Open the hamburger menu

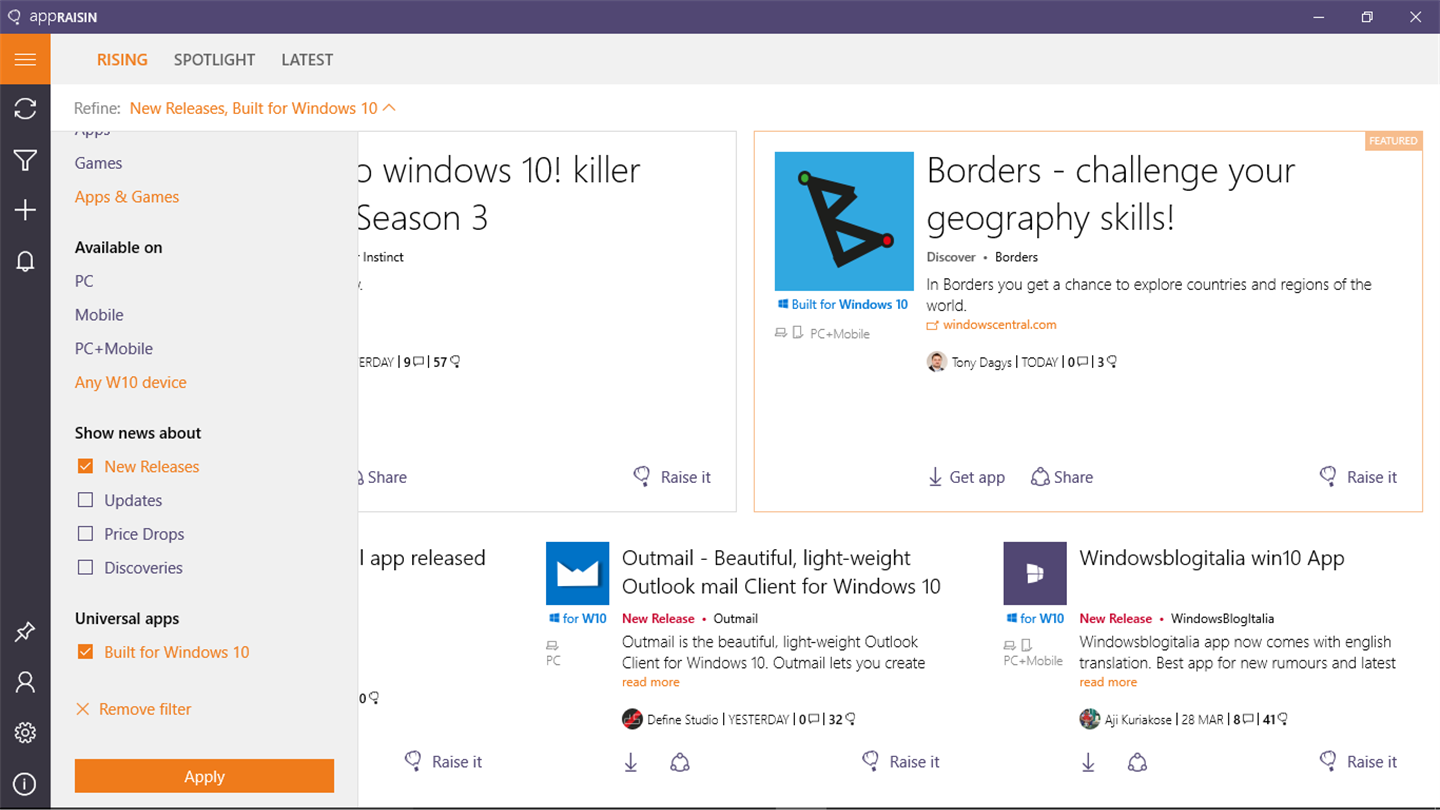point(25,59)
